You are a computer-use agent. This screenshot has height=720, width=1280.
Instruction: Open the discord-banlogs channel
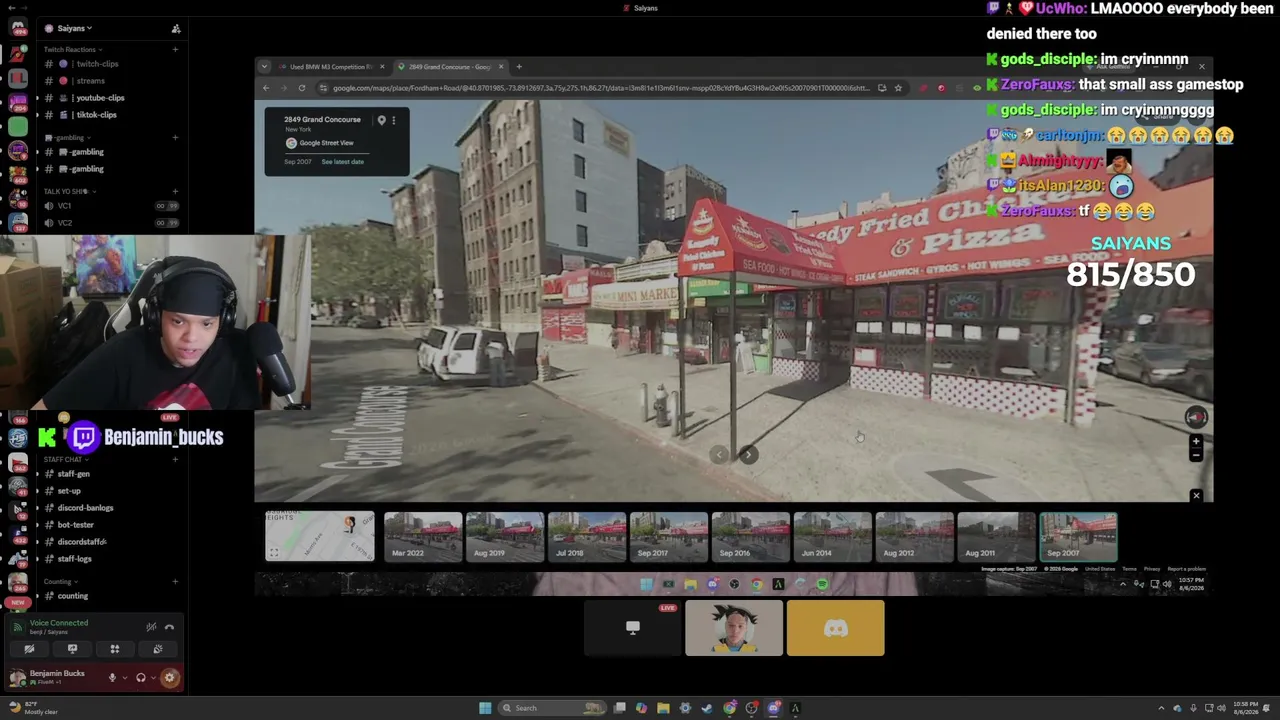click(110, 508)
